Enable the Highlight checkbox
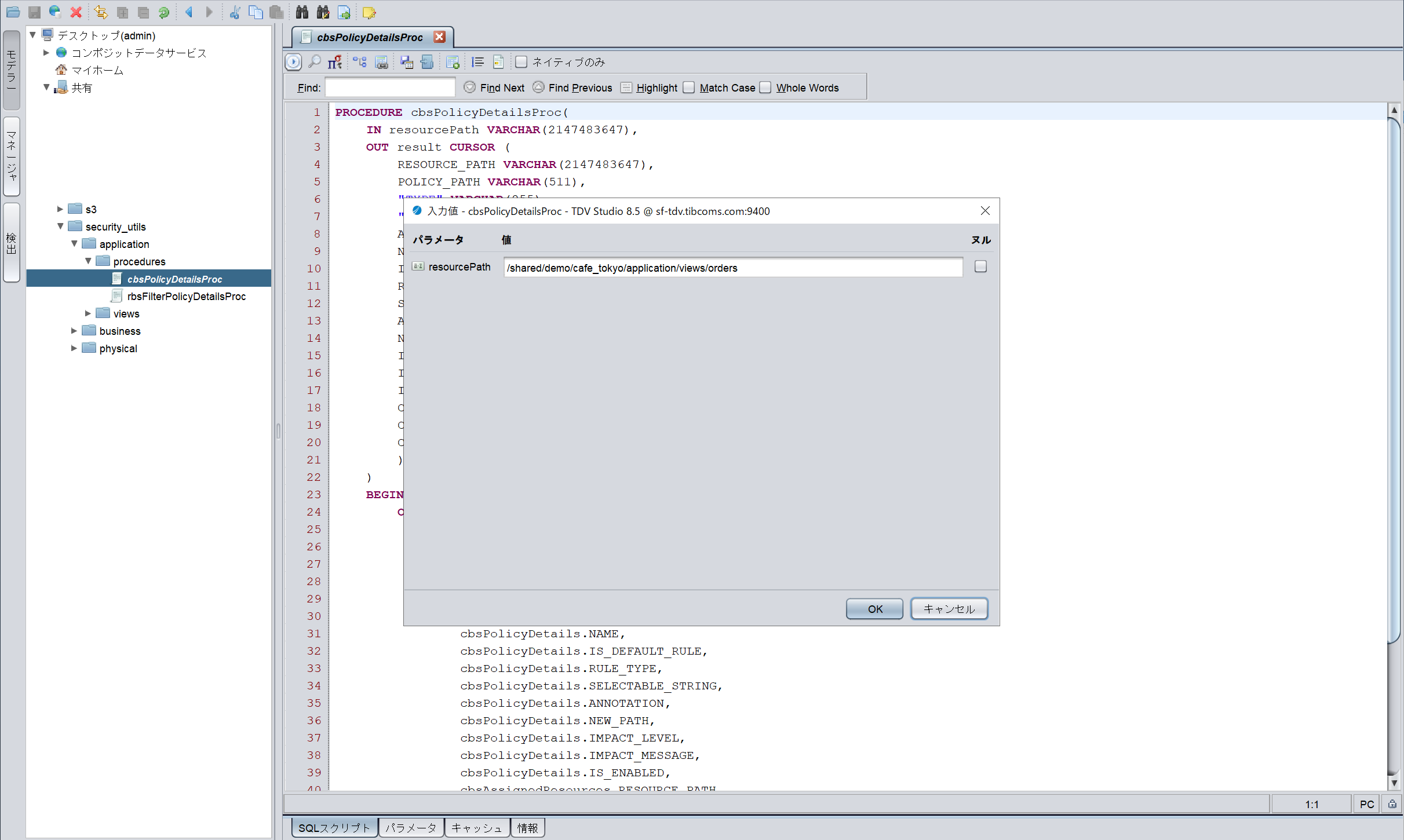1404x840 pixels. tap(626, 87)
